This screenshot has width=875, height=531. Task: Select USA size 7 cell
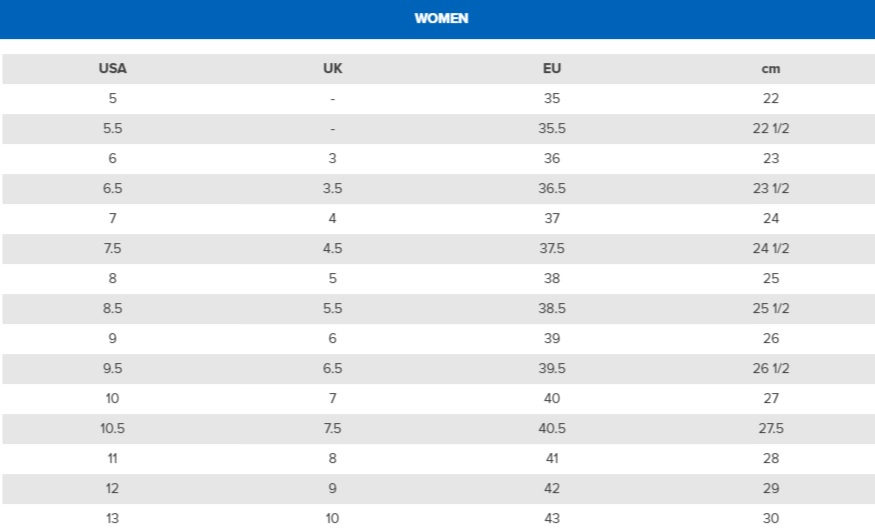tap(112, 219)
